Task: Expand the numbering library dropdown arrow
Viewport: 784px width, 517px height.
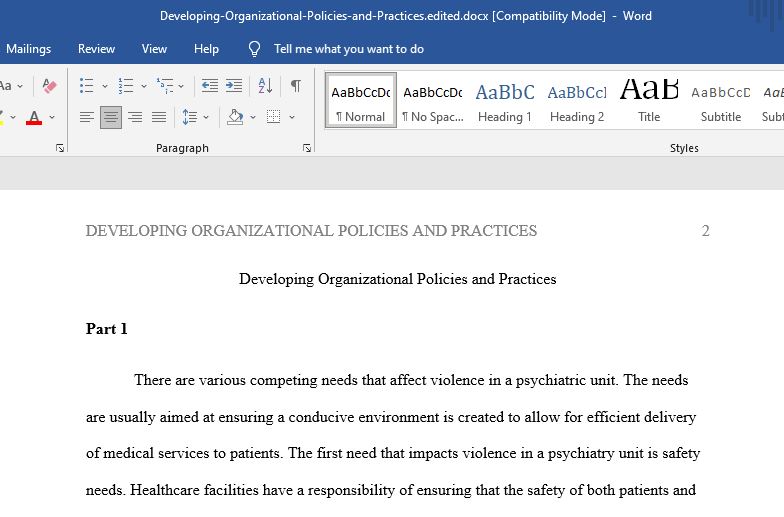Action: click(x=144, y=86)
